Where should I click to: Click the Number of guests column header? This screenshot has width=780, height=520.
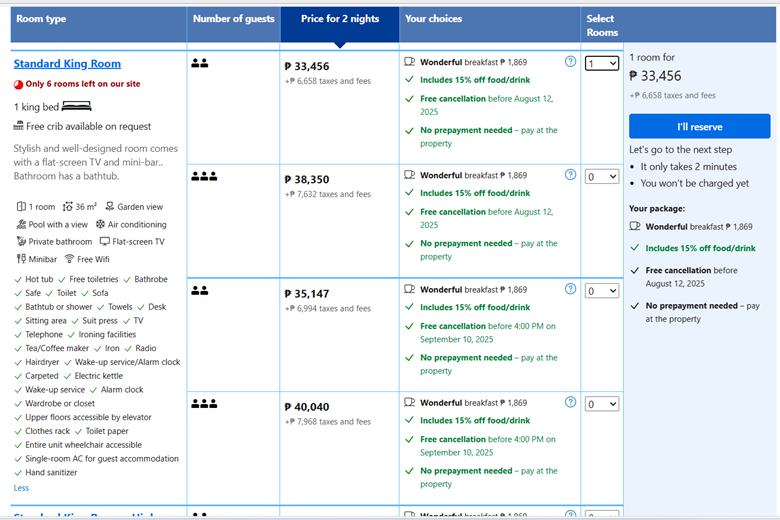click(x=233, y=19)
